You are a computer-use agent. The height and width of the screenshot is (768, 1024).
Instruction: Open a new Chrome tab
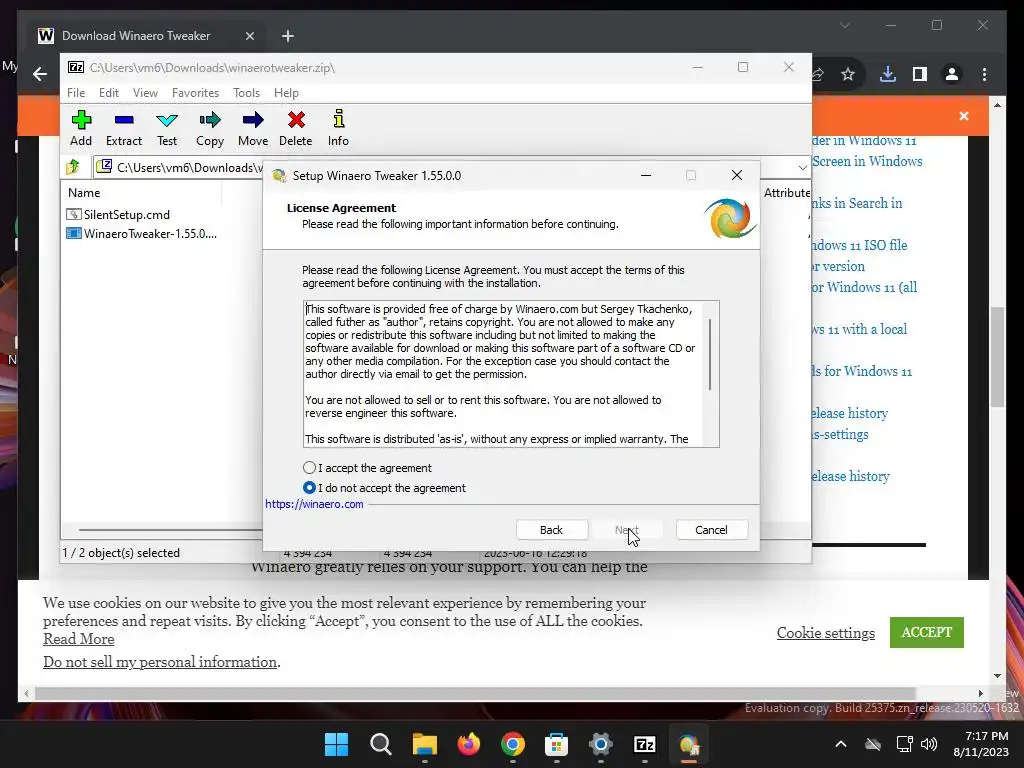pos(288,36)
